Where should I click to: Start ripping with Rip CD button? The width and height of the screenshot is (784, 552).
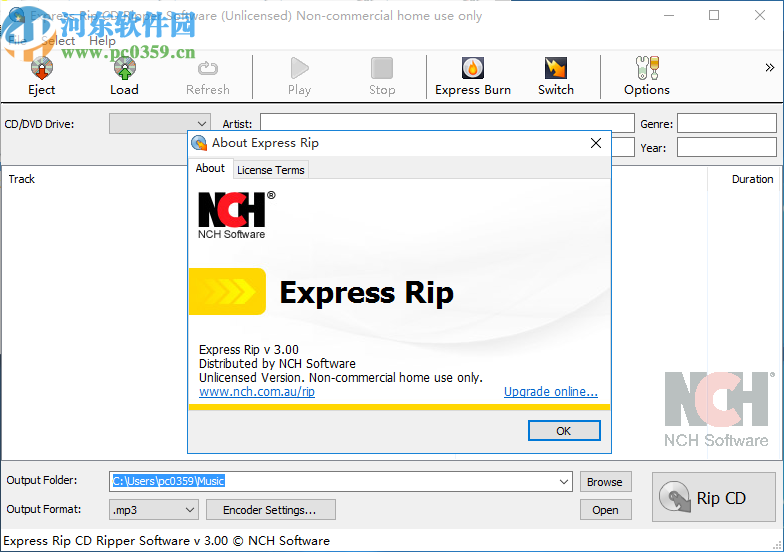point(714,498)
